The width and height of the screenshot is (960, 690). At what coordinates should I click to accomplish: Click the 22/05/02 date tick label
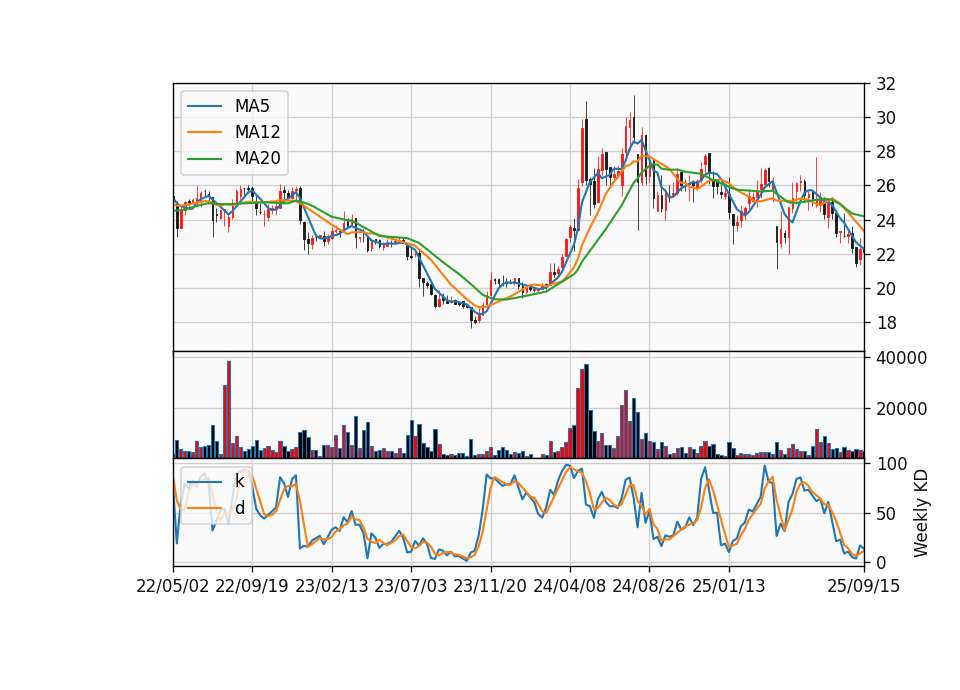click(x=173, y=586)
